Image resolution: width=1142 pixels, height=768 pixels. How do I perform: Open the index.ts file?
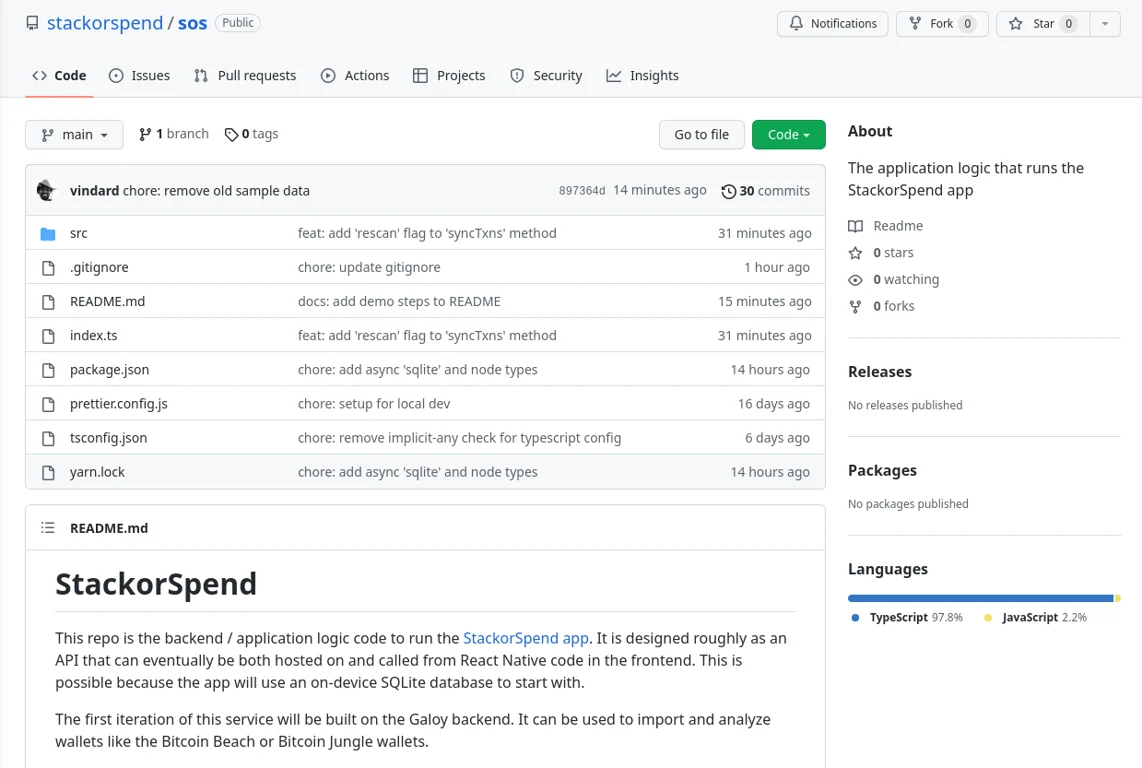[93, 336]
